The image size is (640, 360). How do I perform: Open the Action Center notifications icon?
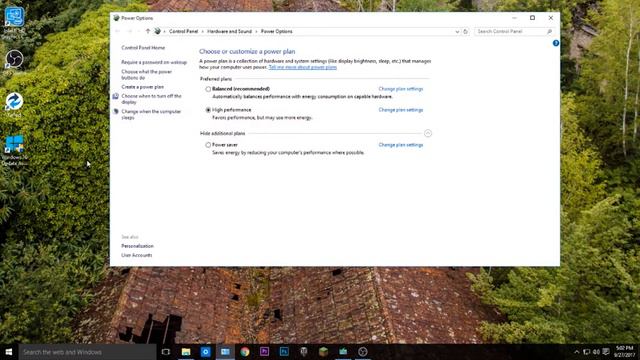click(x=606, y=351)
